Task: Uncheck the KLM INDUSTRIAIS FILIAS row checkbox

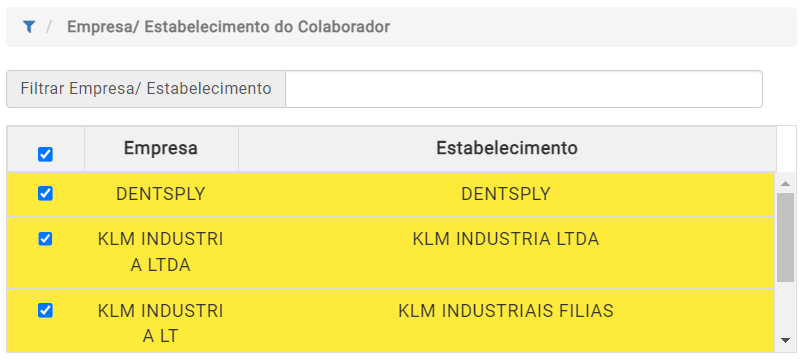Action: [46, 310]
